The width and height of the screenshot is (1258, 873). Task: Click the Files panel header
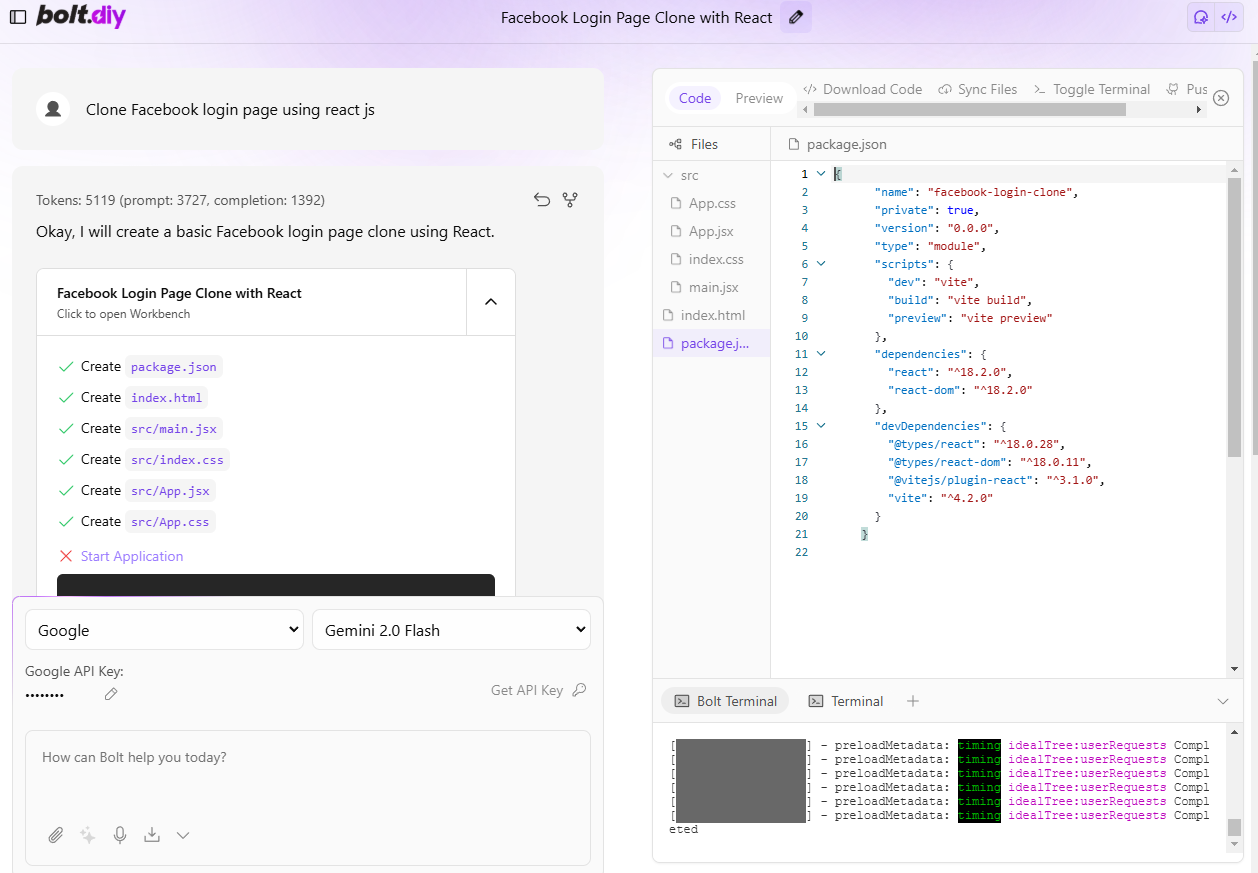(x=693, y=144)
